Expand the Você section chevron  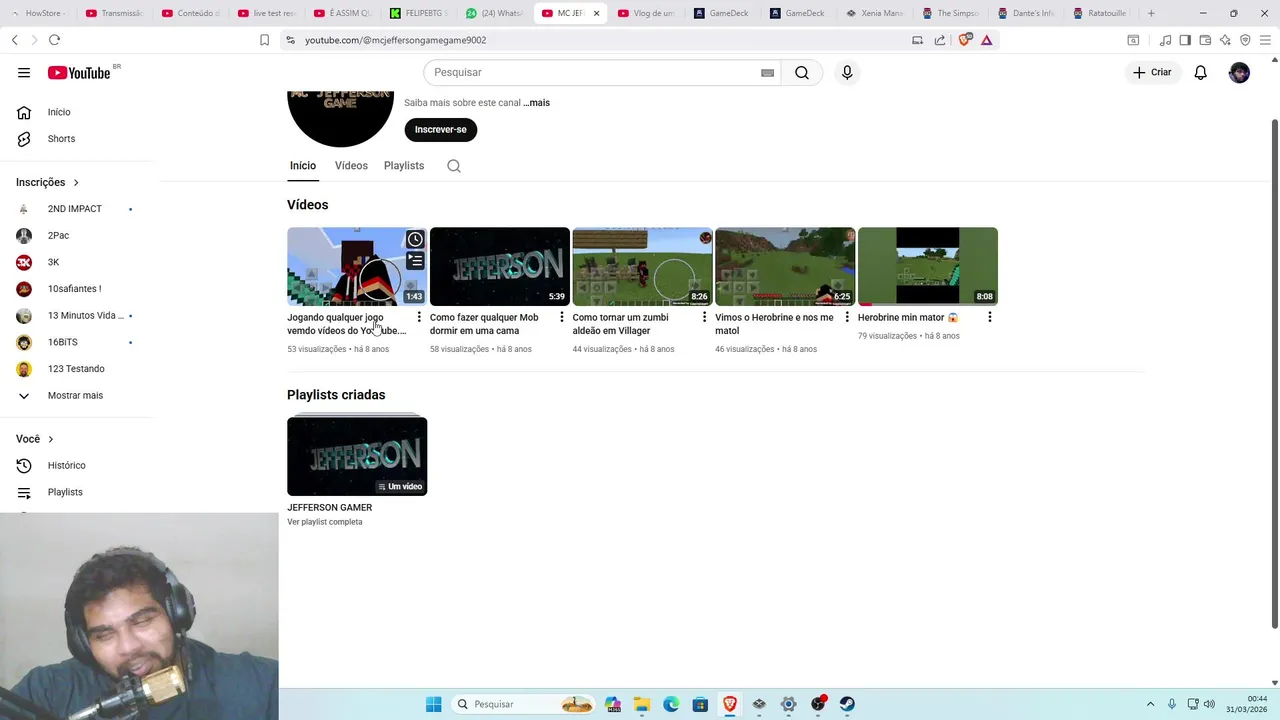51,439
